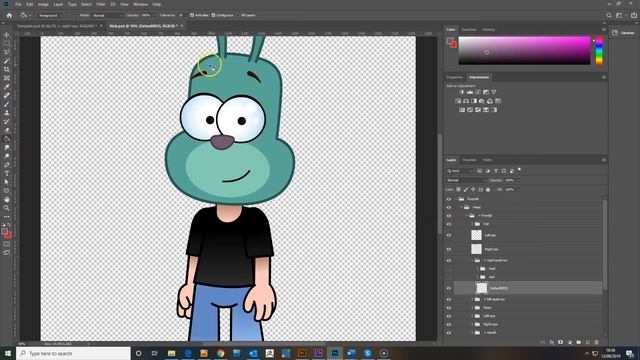Add a Curves adjustment
Screen dimensions: 640x360
[x=478, y=92]
